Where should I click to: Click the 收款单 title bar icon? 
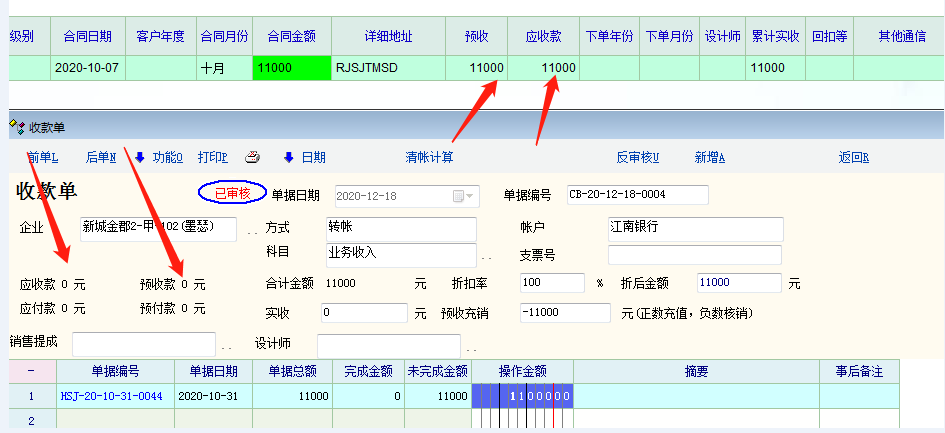point(15,126)
